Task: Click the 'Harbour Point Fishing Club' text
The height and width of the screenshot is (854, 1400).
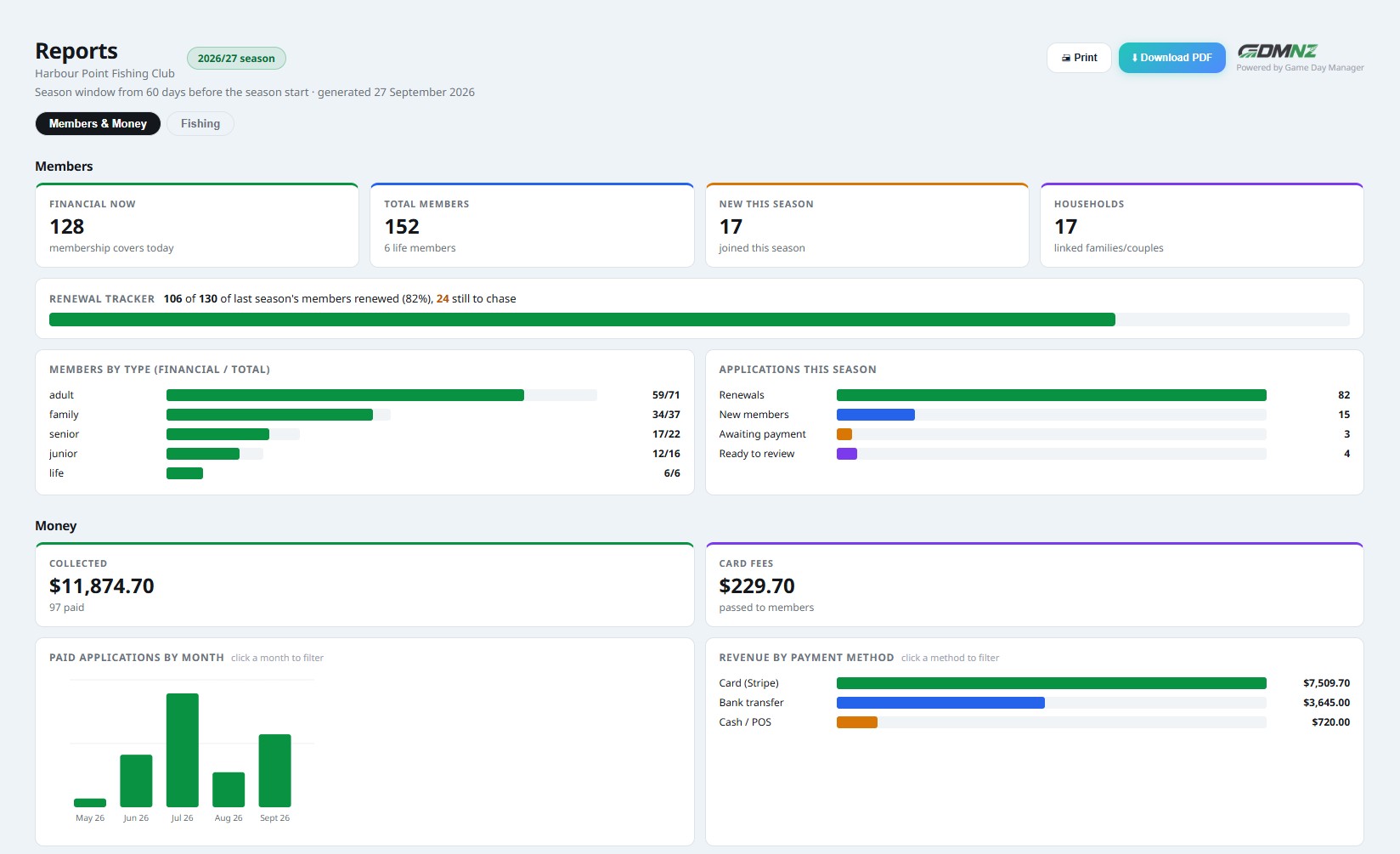Action: [x=104, y=74]
